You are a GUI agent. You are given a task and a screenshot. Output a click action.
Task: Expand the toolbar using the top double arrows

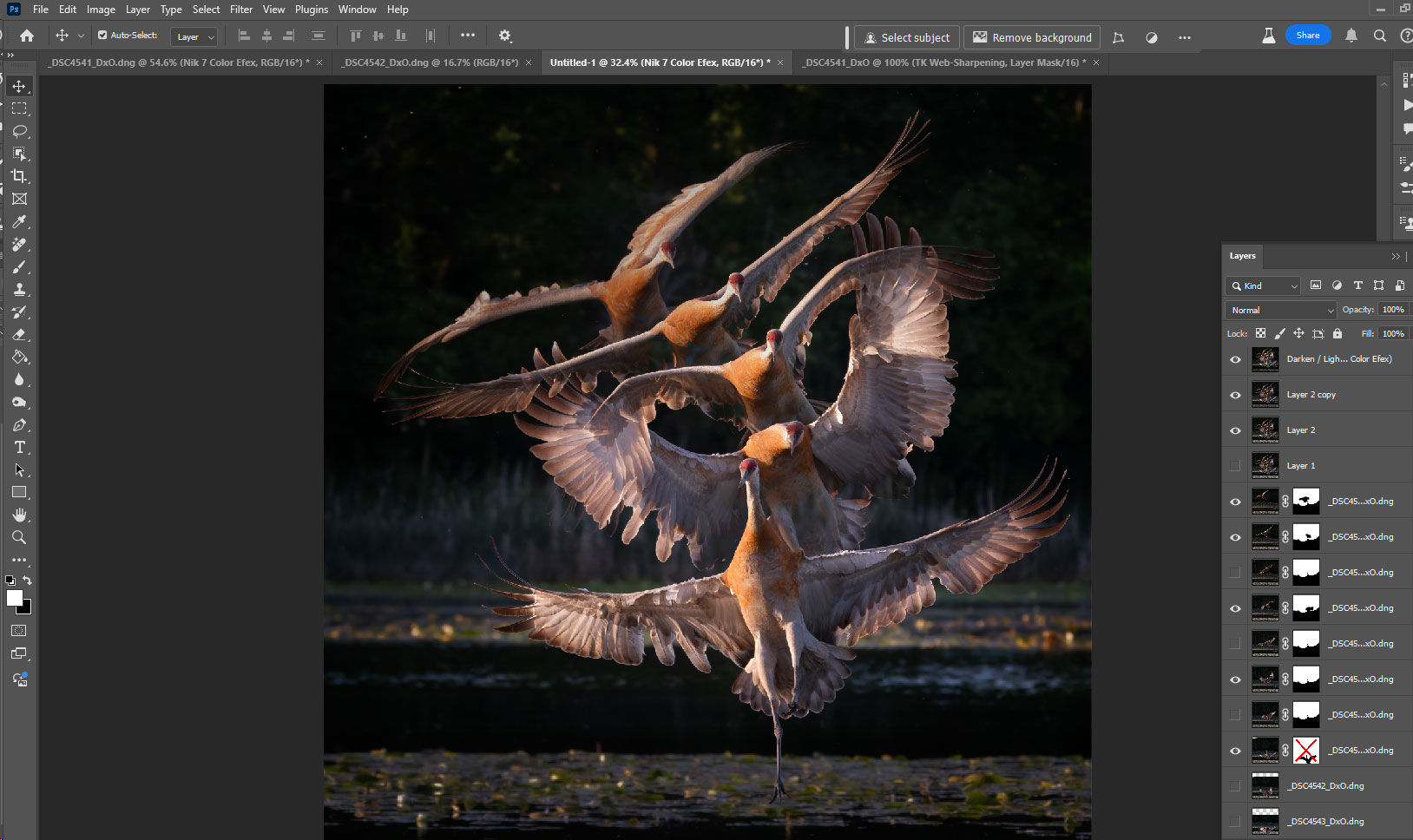(x=10, y=55)
